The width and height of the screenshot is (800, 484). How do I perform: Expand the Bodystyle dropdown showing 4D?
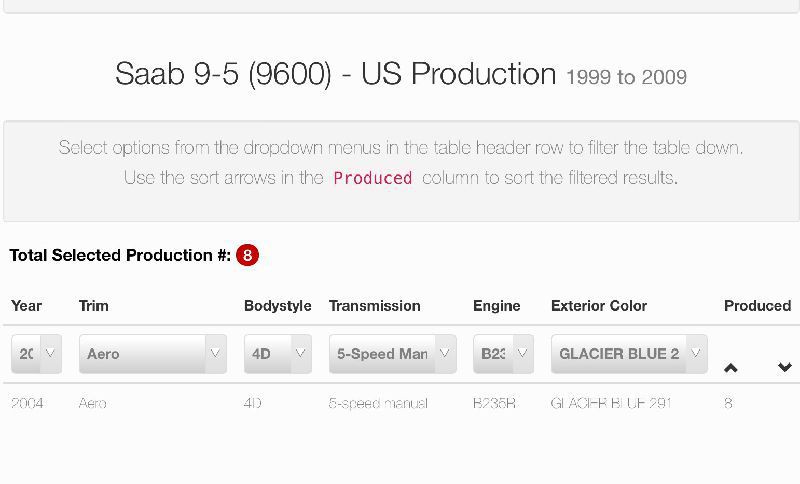tap(277, 354)
